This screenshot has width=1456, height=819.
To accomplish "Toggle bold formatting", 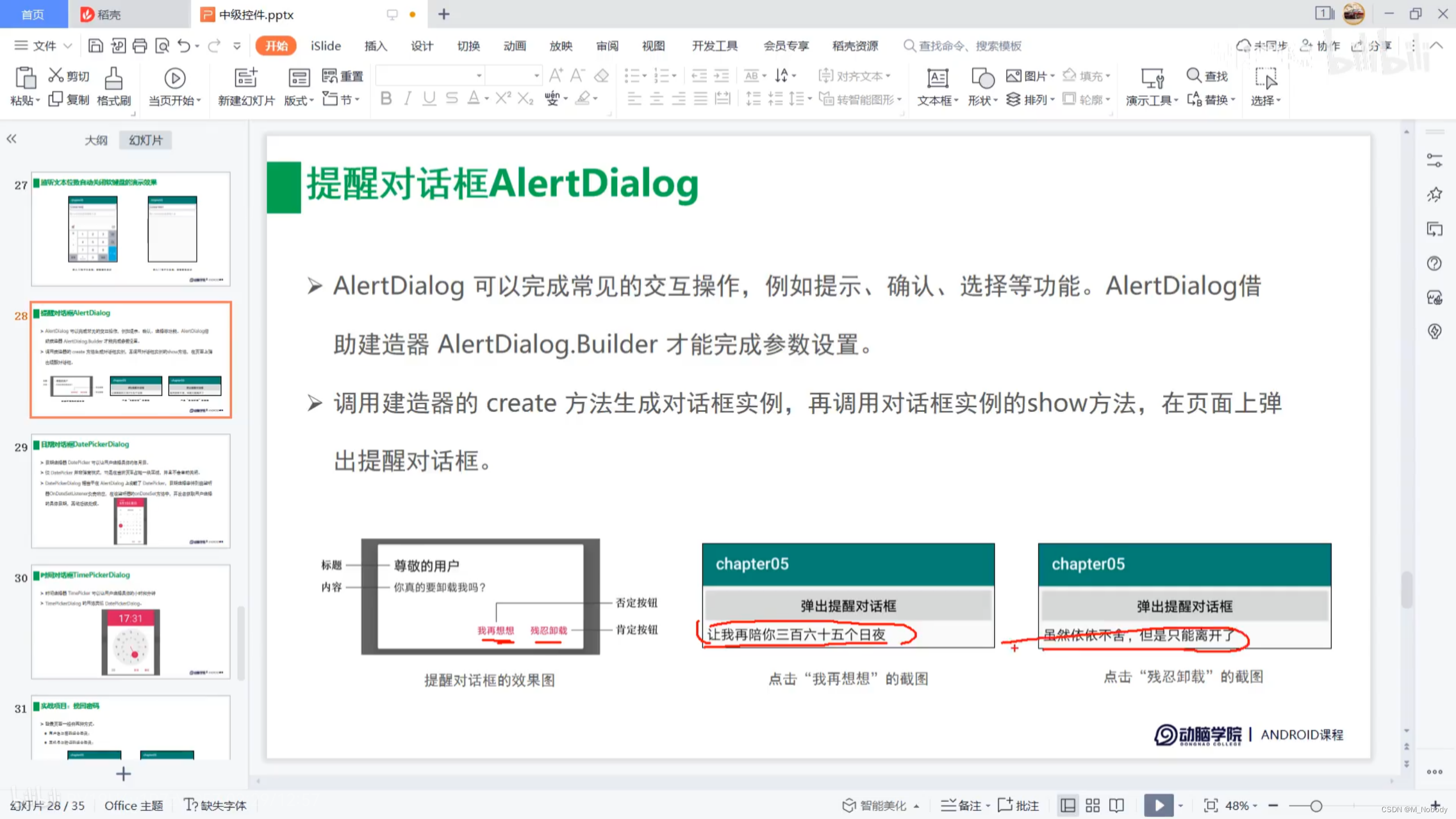I will (x=386, y=98).
